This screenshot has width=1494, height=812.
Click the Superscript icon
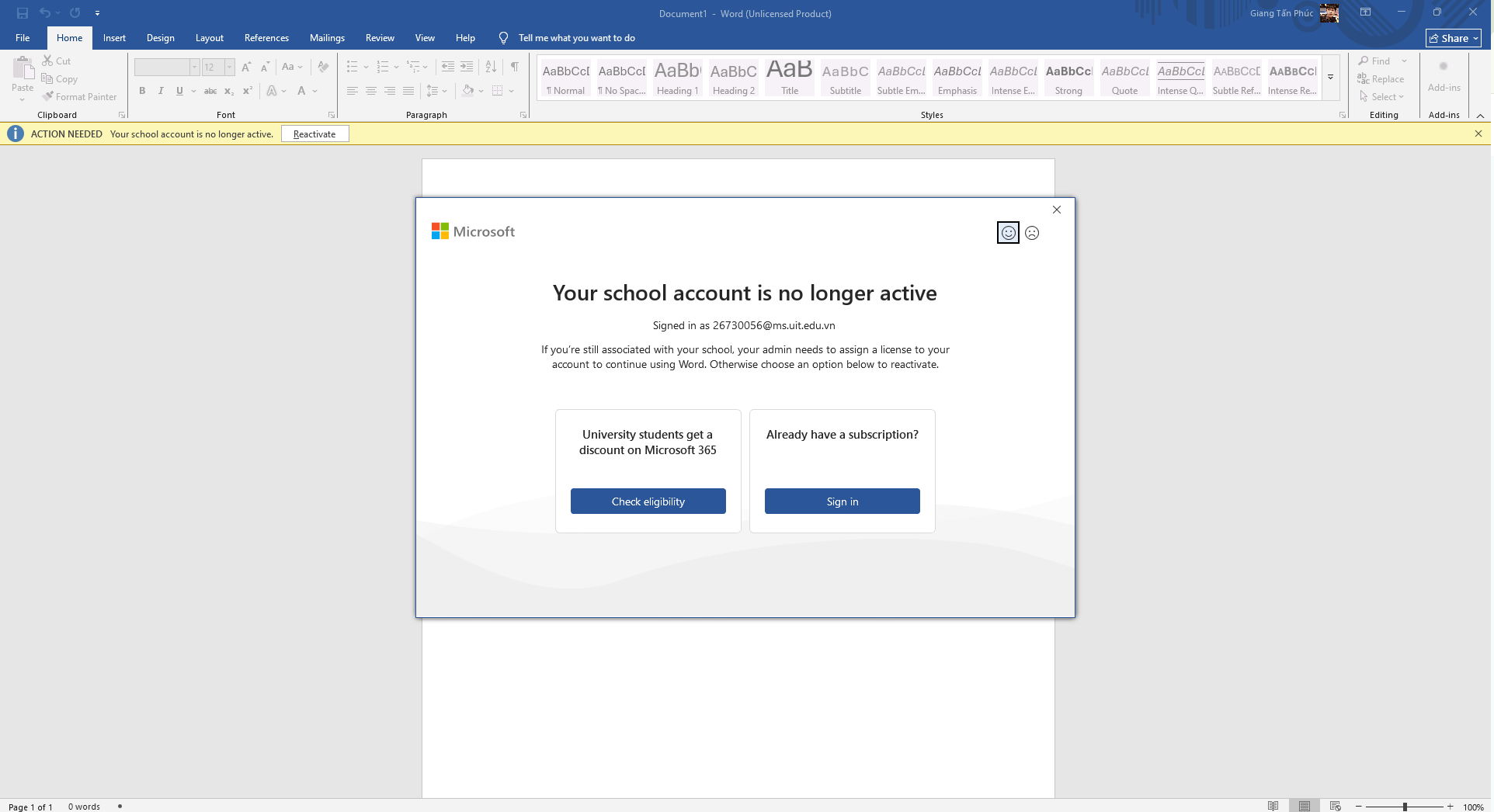(248, 91)
